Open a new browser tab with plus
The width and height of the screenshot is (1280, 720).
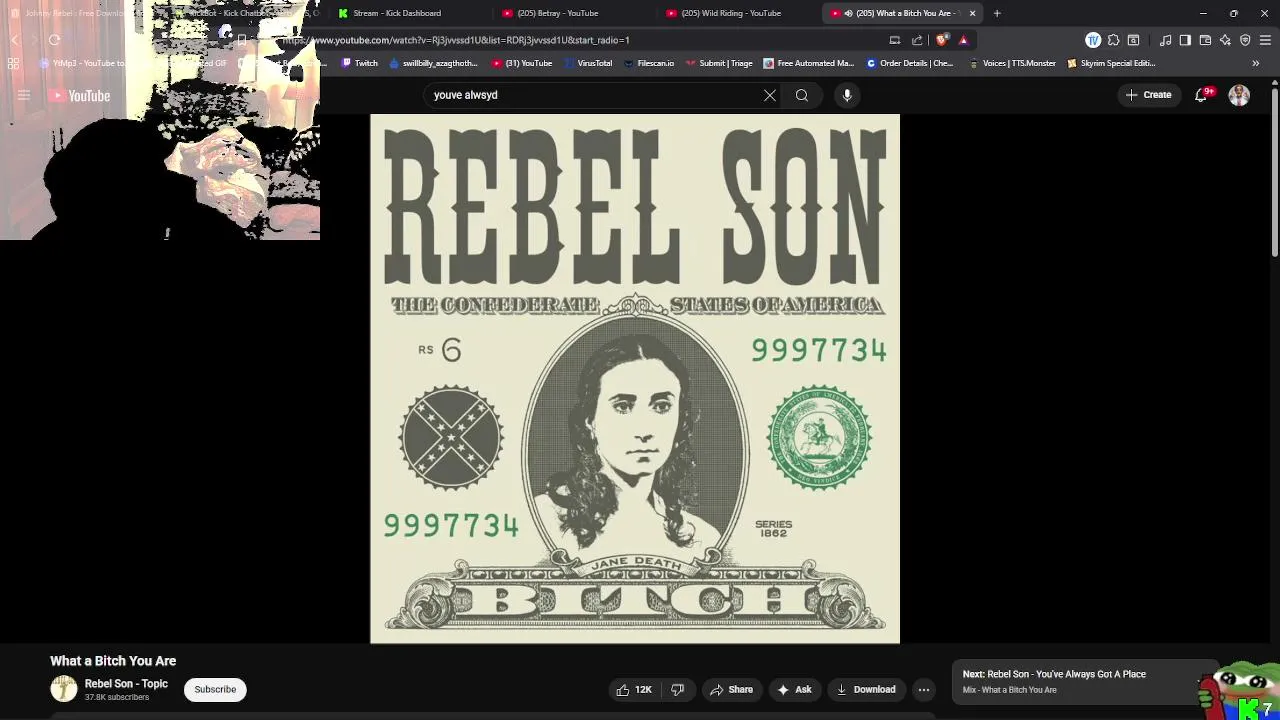(997, 13)
